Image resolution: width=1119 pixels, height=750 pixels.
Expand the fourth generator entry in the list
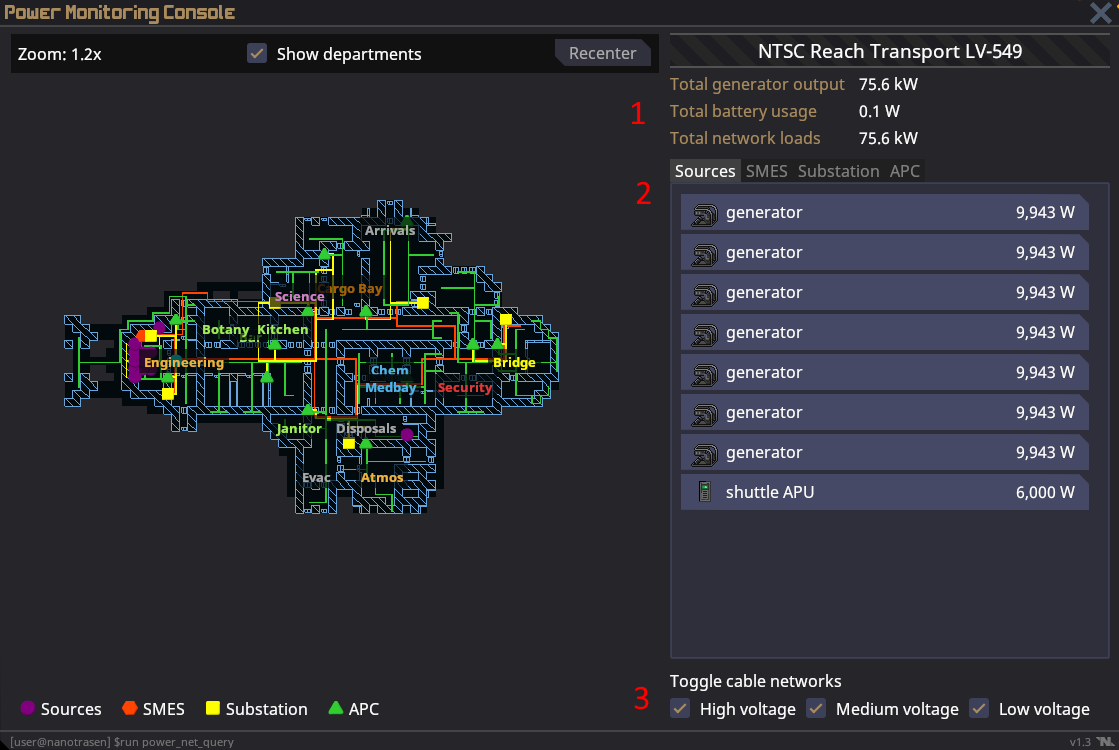(884, 332)
